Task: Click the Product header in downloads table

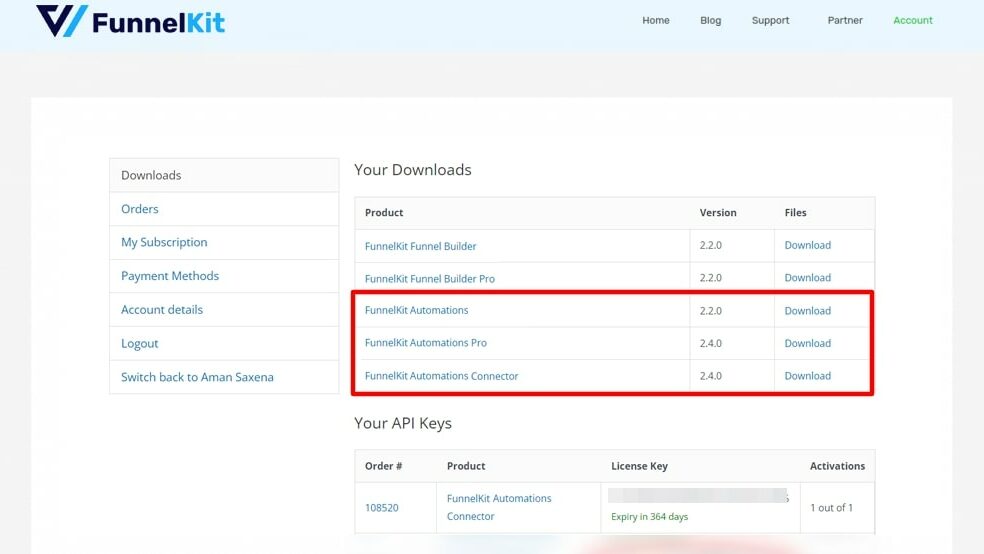Action: pos(384,213)
